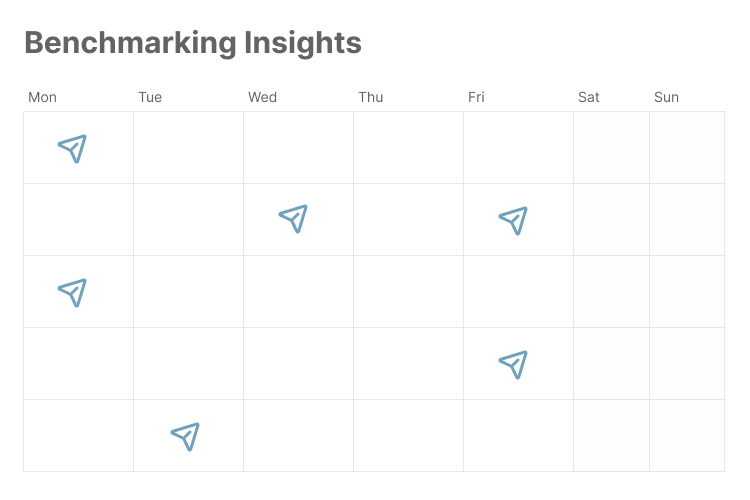Click the send icon in fourth-row Friday cell
The height and width of the screenshot is (500, 750).
click(x=513, y=365)
